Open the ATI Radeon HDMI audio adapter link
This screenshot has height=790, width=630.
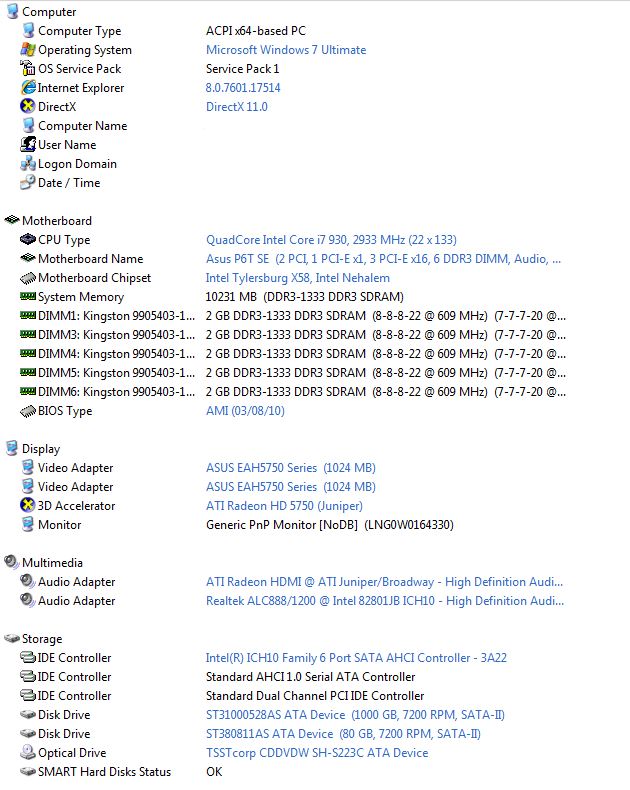tap(384, 582)
